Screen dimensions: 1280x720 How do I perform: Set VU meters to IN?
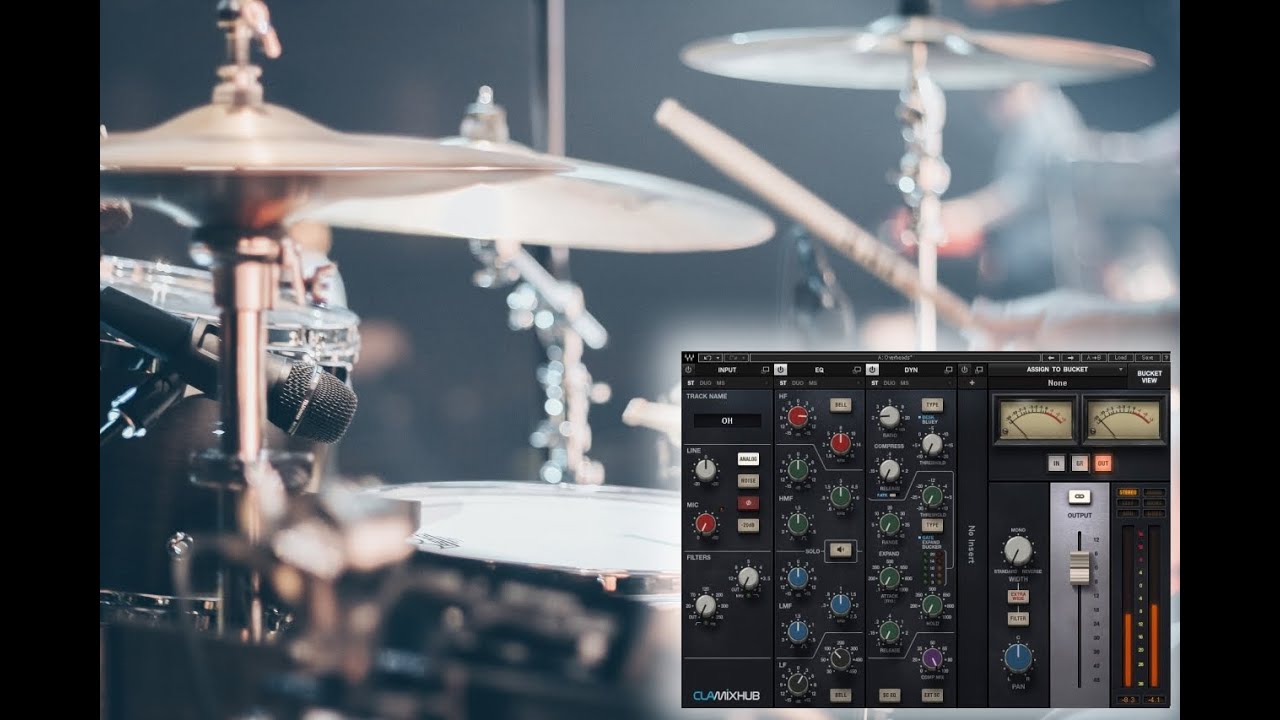1056,463
